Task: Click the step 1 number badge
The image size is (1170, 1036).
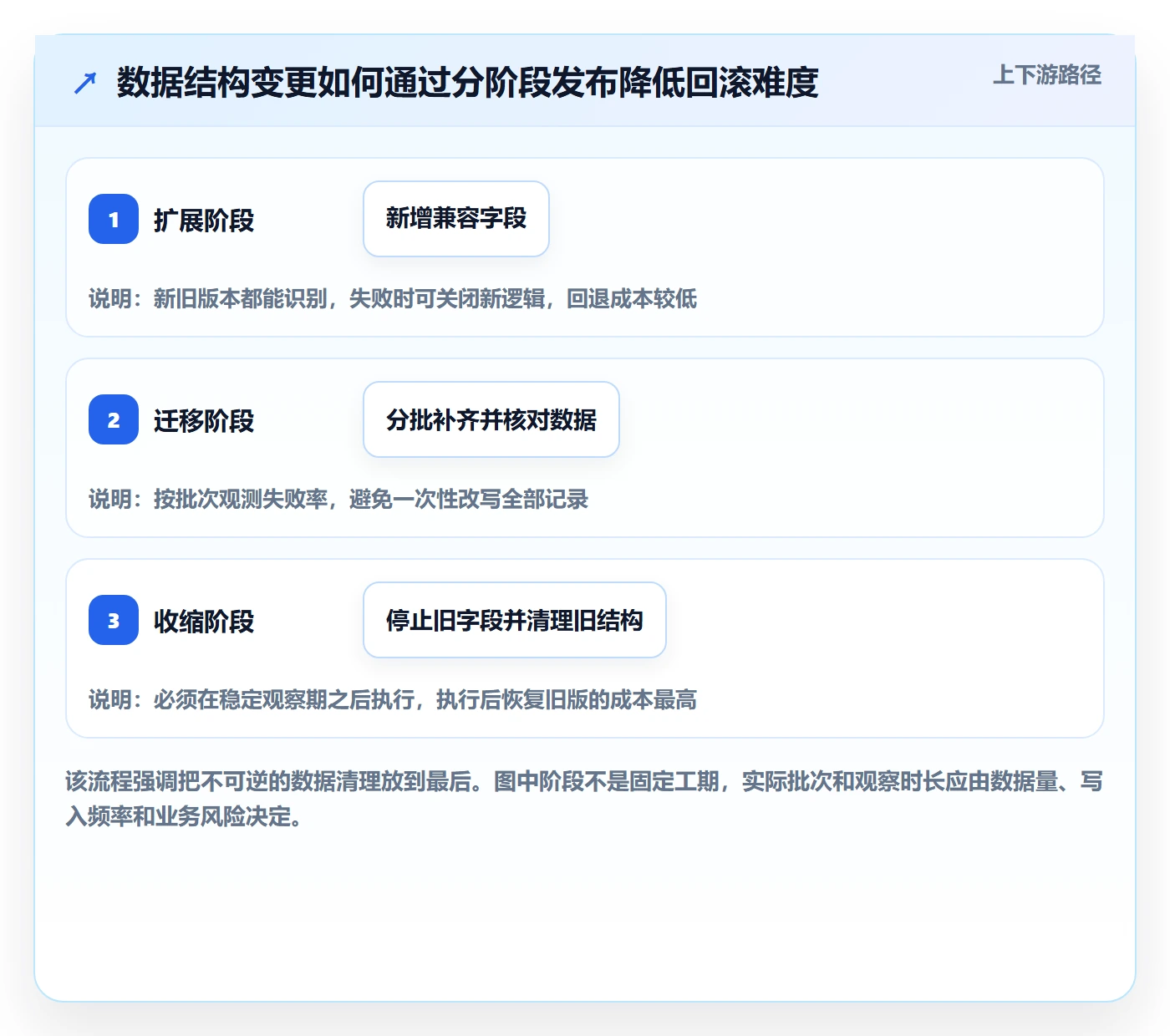Action: [x=114, y=219]
